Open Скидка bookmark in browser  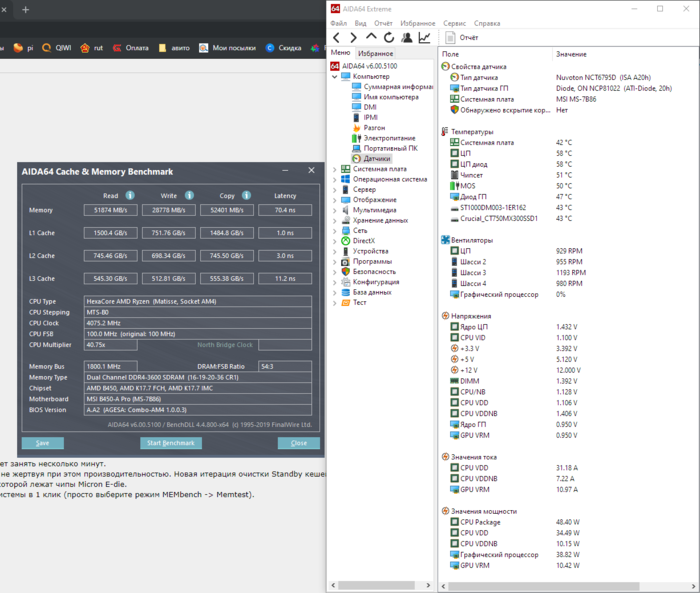pyautogui.click(x=283, y=48)
